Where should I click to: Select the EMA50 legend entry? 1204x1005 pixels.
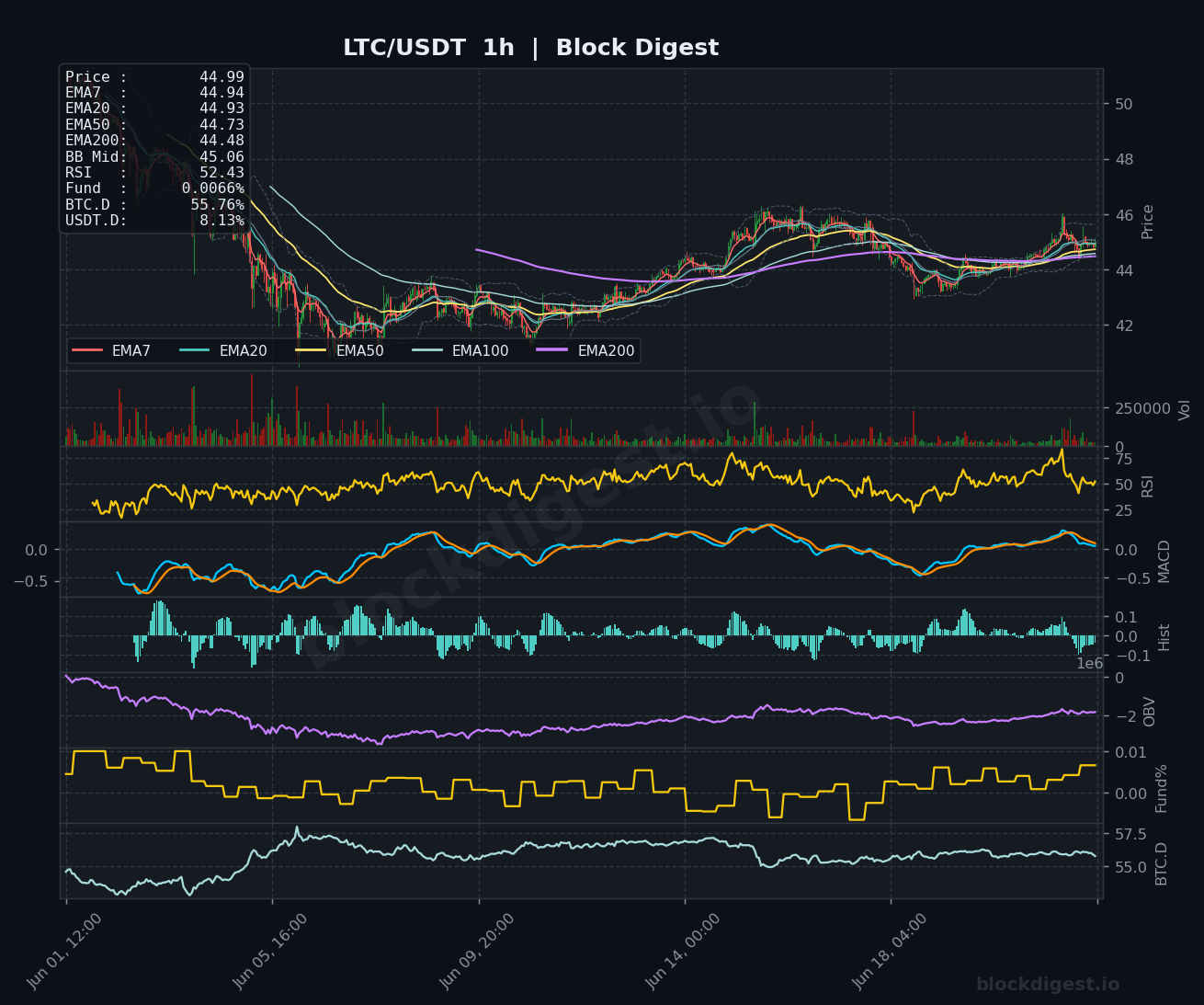tap(340, 351)
